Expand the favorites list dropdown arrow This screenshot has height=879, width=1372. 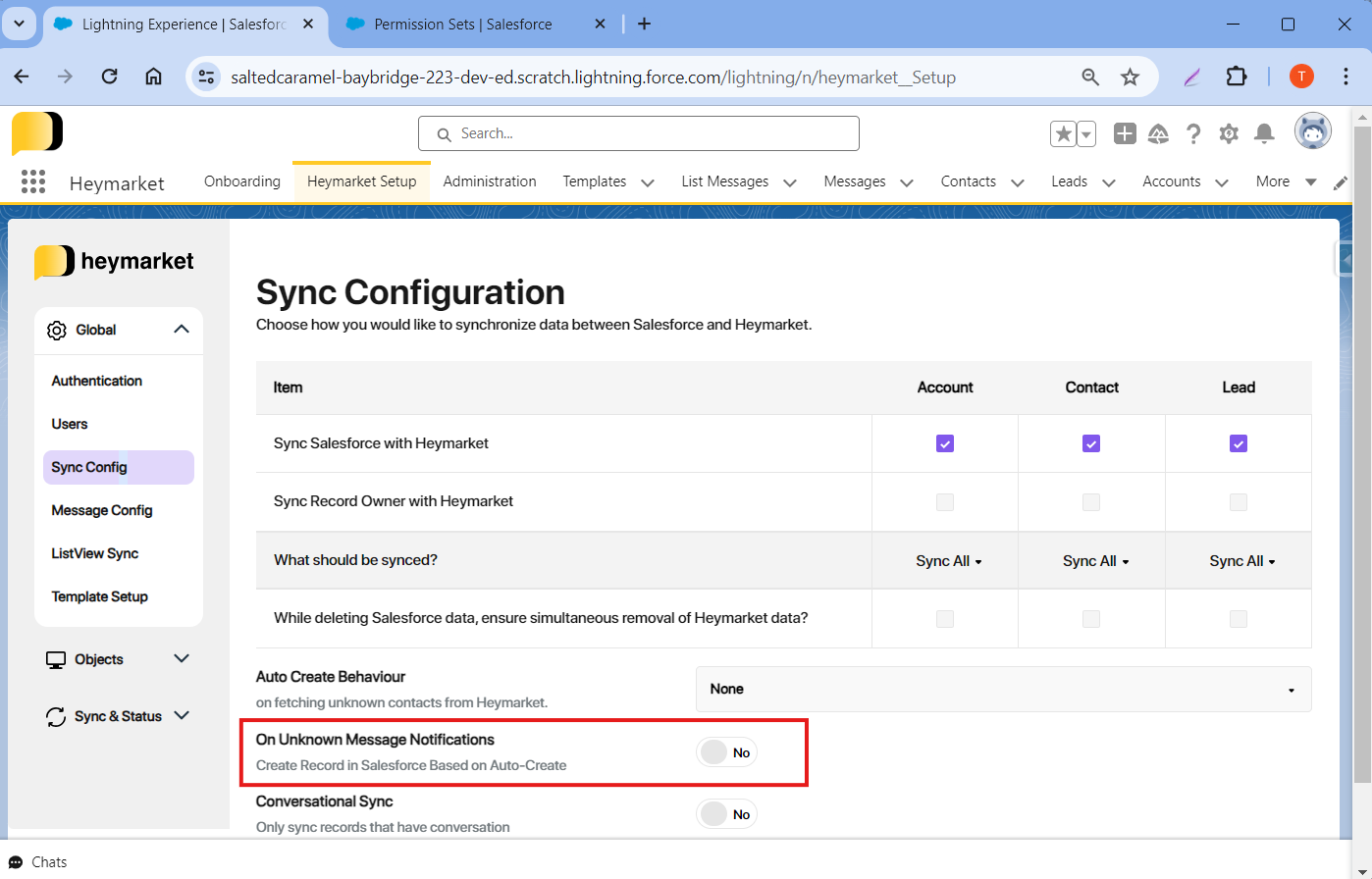point(1086,133)
